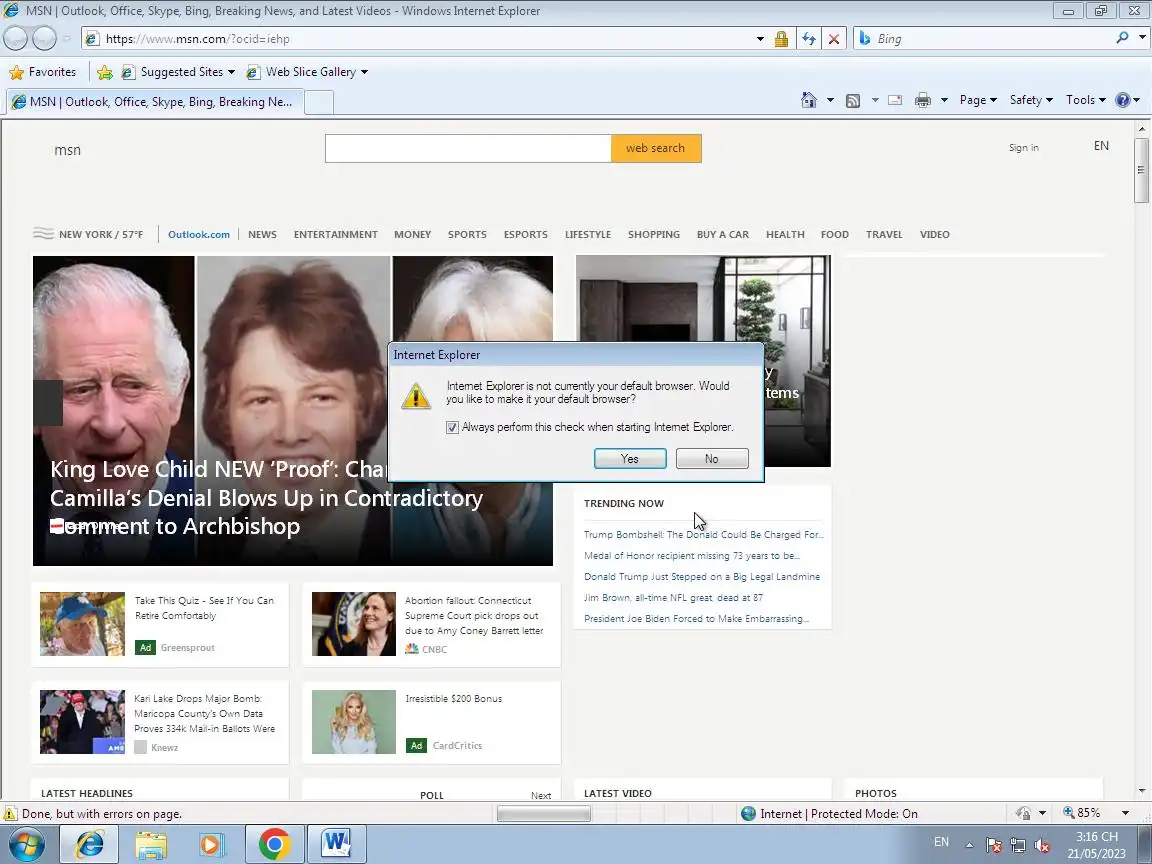Expand the Home button dropdown arrow
The height and width of the screenshot is (864, 1152).
click(x=830, y=101)
